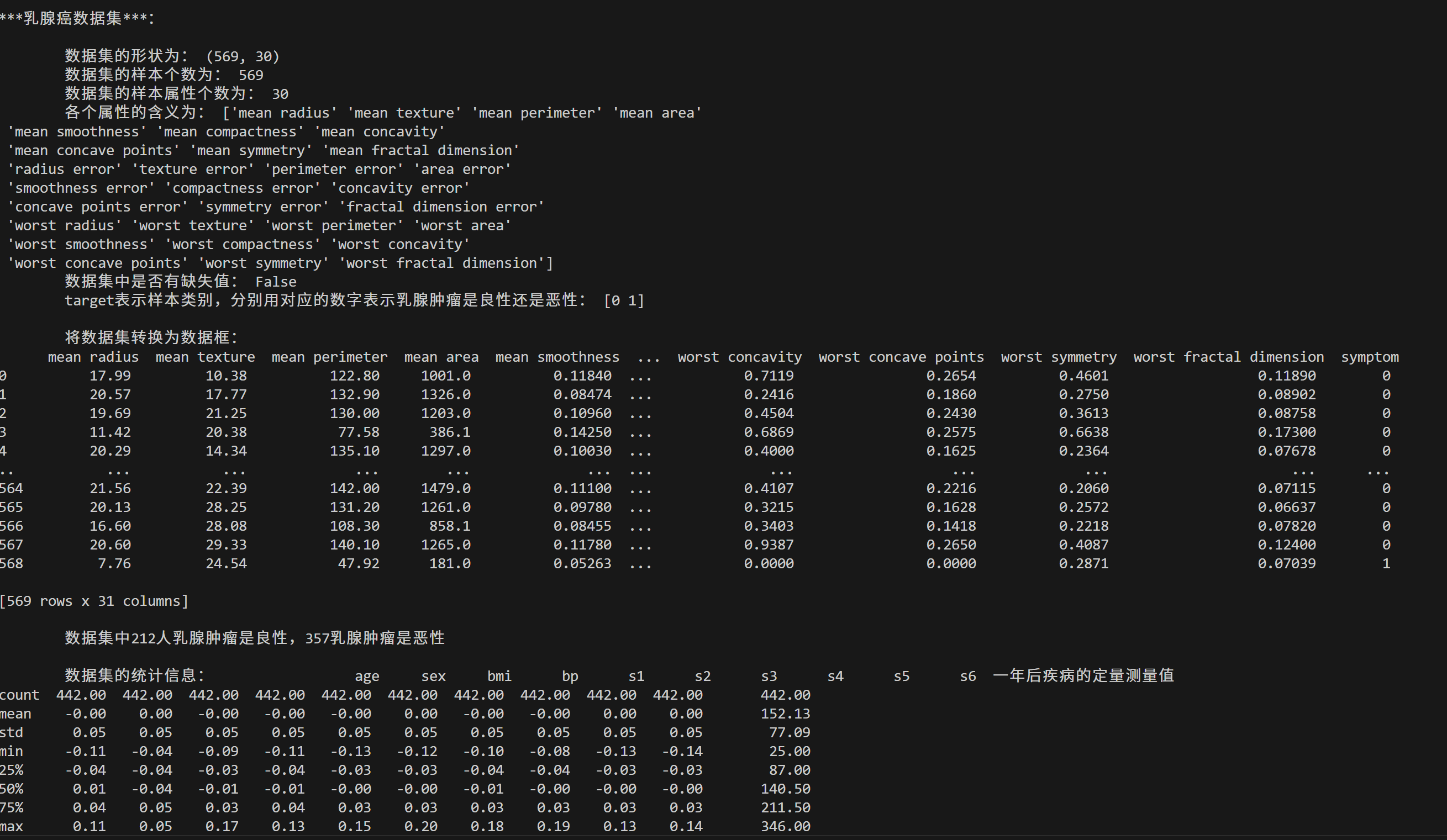
Task: Click the 'mean fractal dimension' attribute name in list
Action: click(x=421, y=150)
